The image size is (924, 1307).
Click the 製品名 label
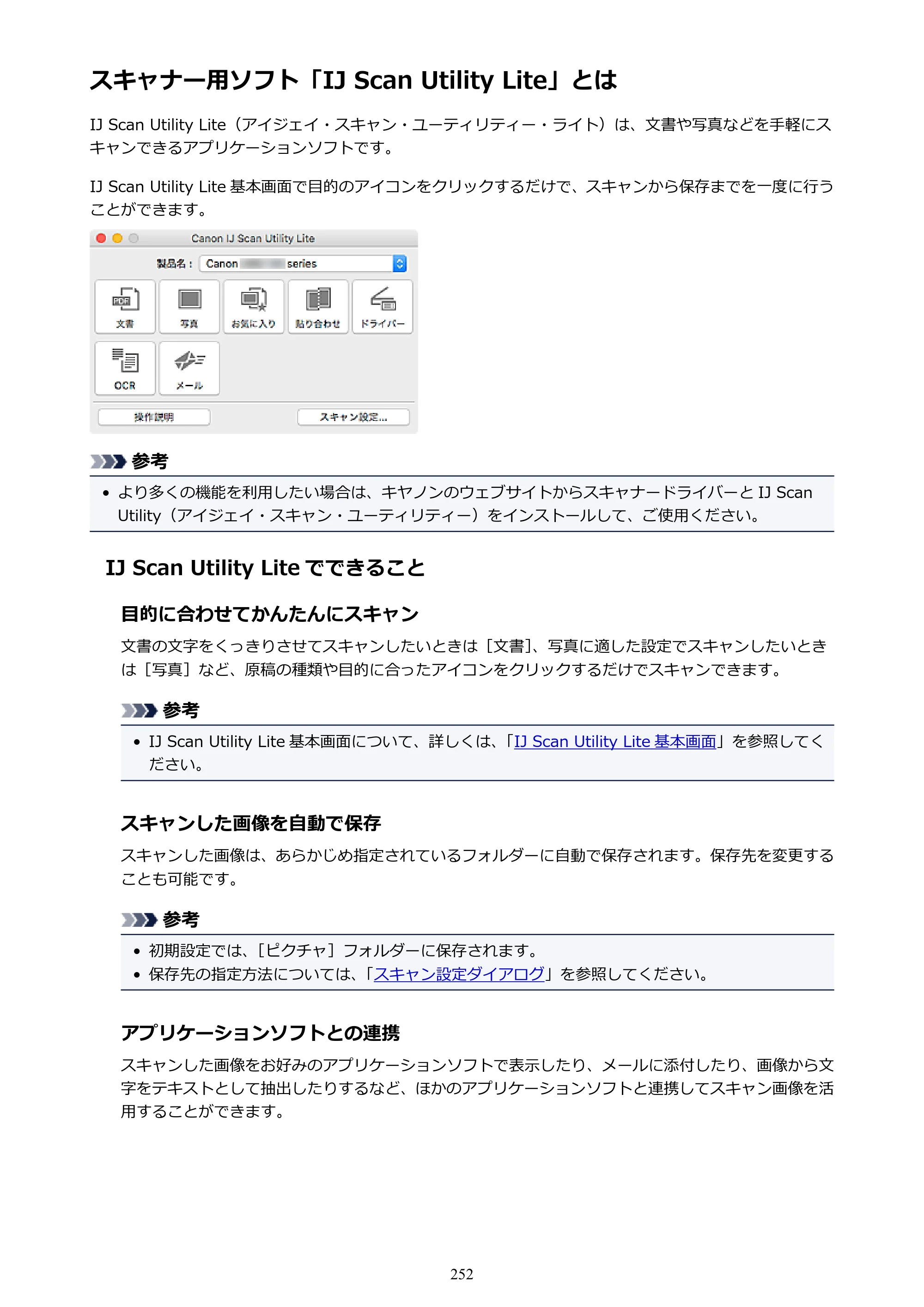(x=174, y=263)
